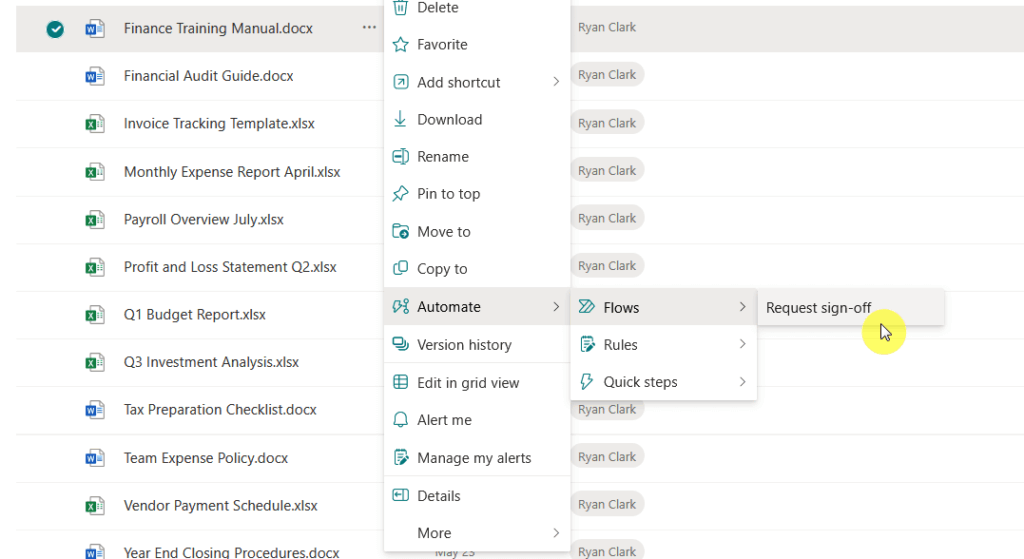Viewport: 1024px width, 559px height.
Task: Click Excel icon of Invoice Tracking Template.xlsx
Action: pos(95,123)
